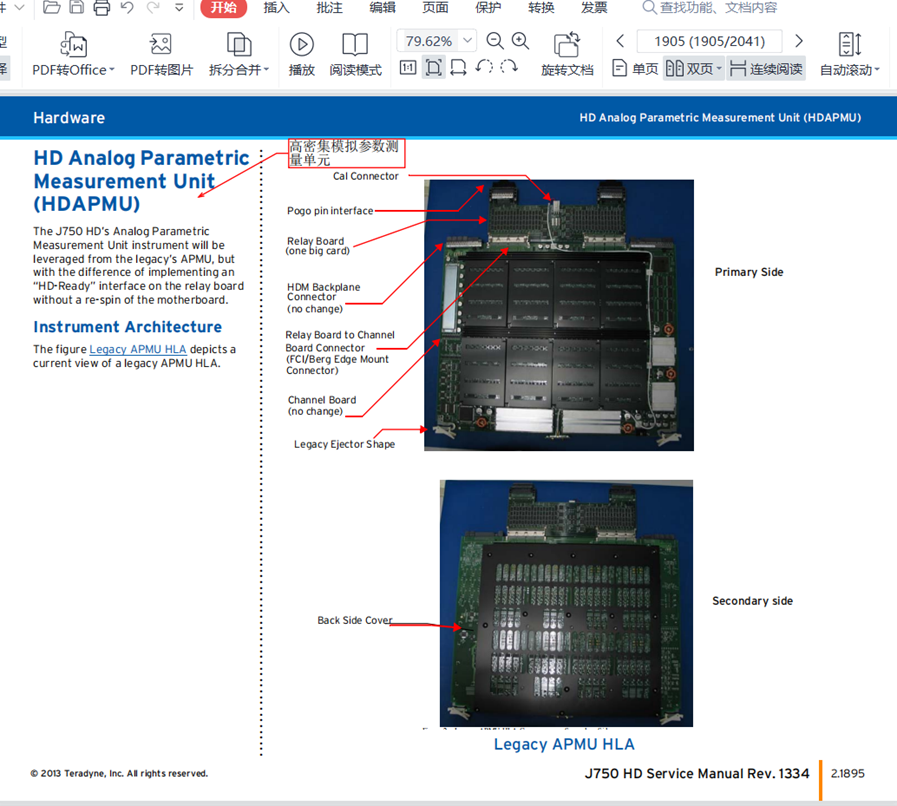The height and width of the screenshot is (806, 897).
Task: Set actual size 1:1 view
Action: point(408,68)
